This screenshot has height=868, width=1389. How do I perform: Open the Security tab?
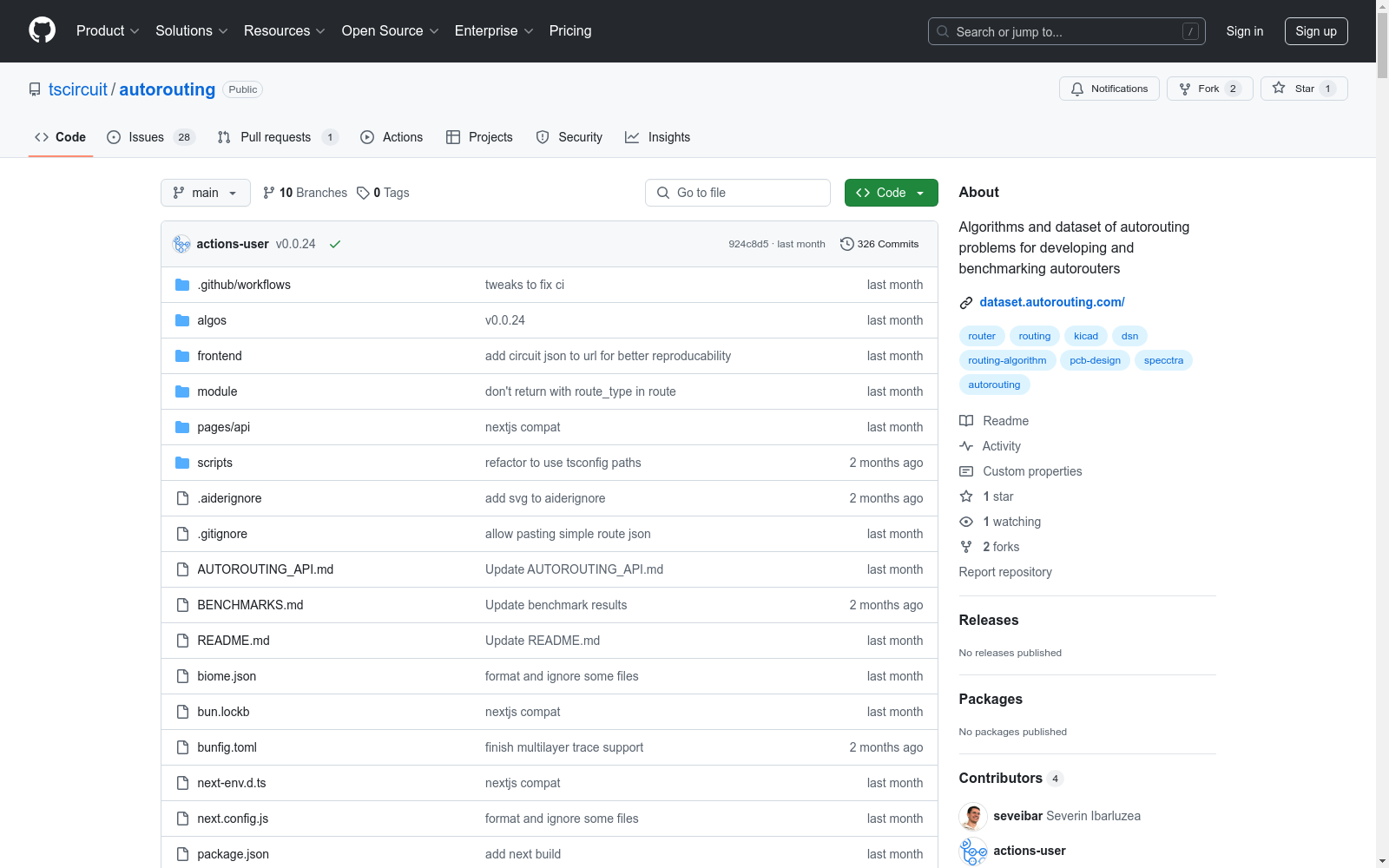click(569, 137)
